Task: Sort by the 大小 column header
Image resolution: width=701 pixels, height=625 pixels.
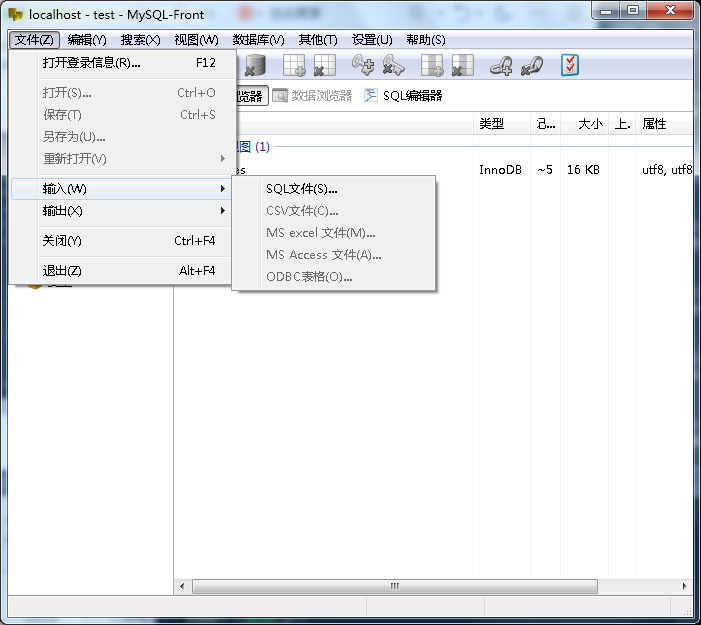Action: point(584,123)
